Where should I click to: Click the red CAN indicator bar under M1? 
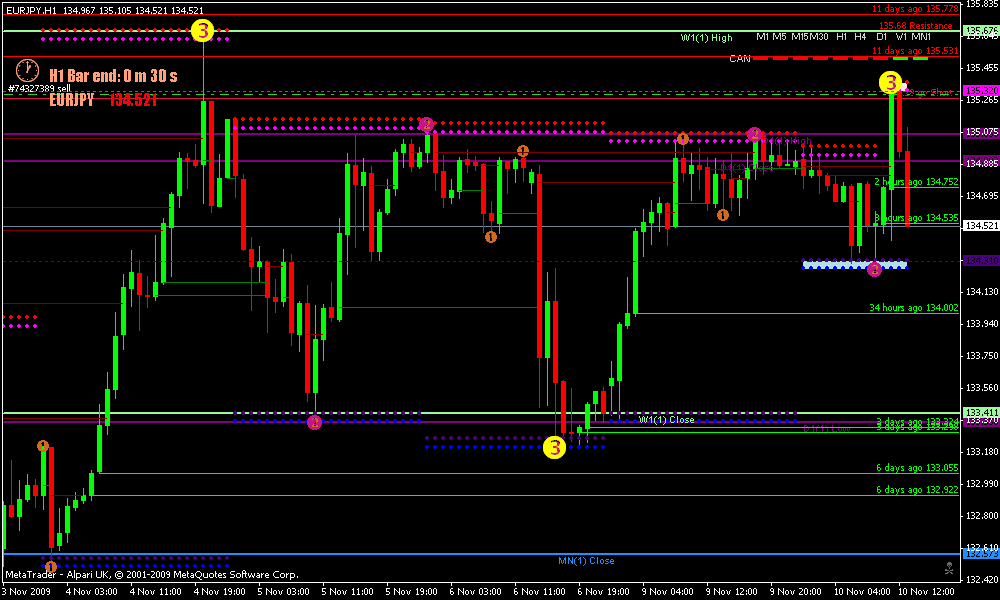click(x=762, y=59)
